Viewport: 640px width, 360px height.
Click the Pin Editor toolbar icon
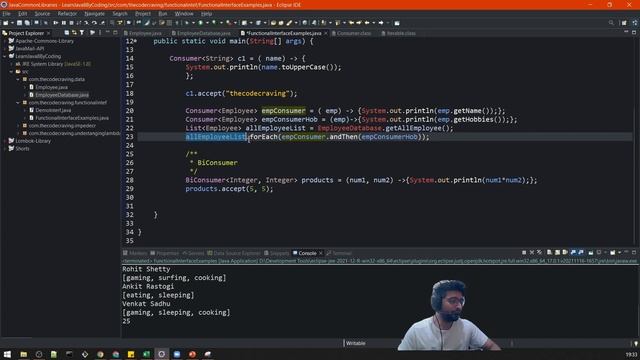(397, 23)
